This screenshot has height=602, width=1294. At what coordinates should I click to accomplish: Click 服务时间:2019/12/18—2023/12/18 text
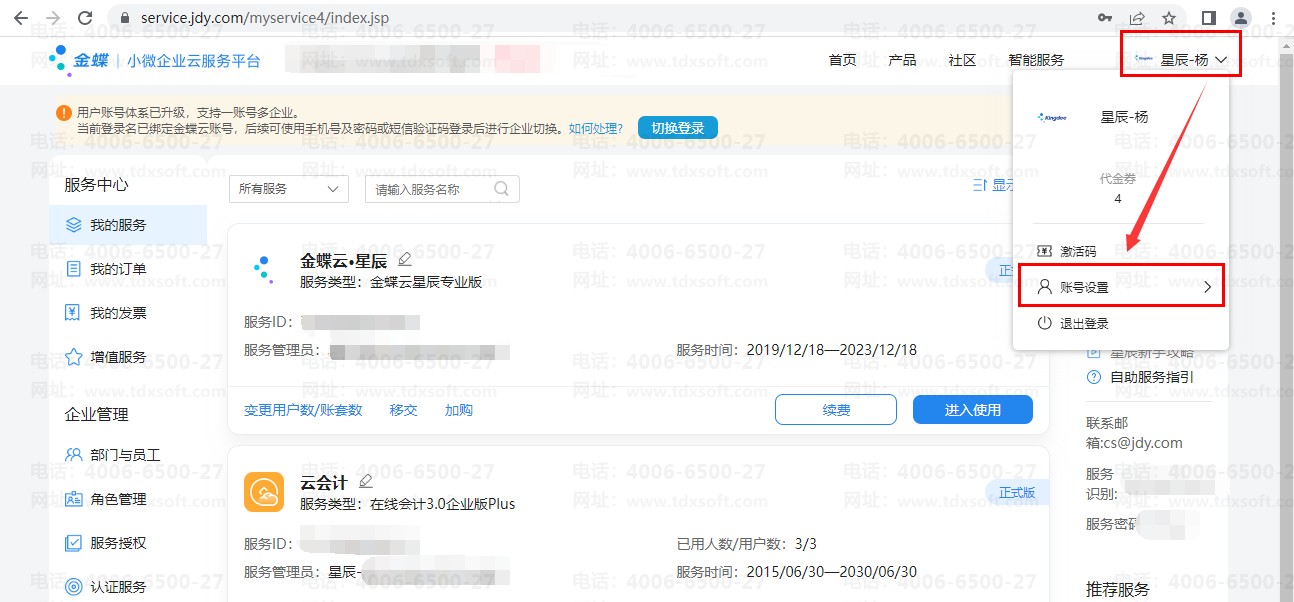click(797, 350)
